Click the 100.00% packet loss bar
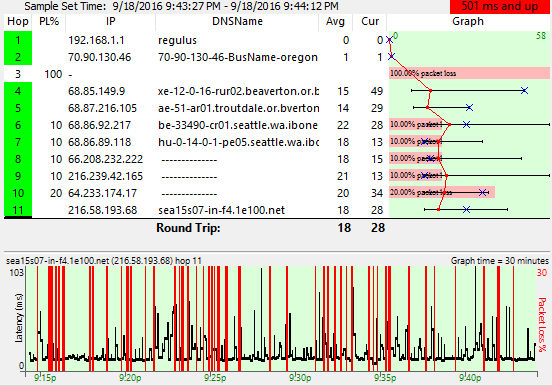 coord(469,73)
